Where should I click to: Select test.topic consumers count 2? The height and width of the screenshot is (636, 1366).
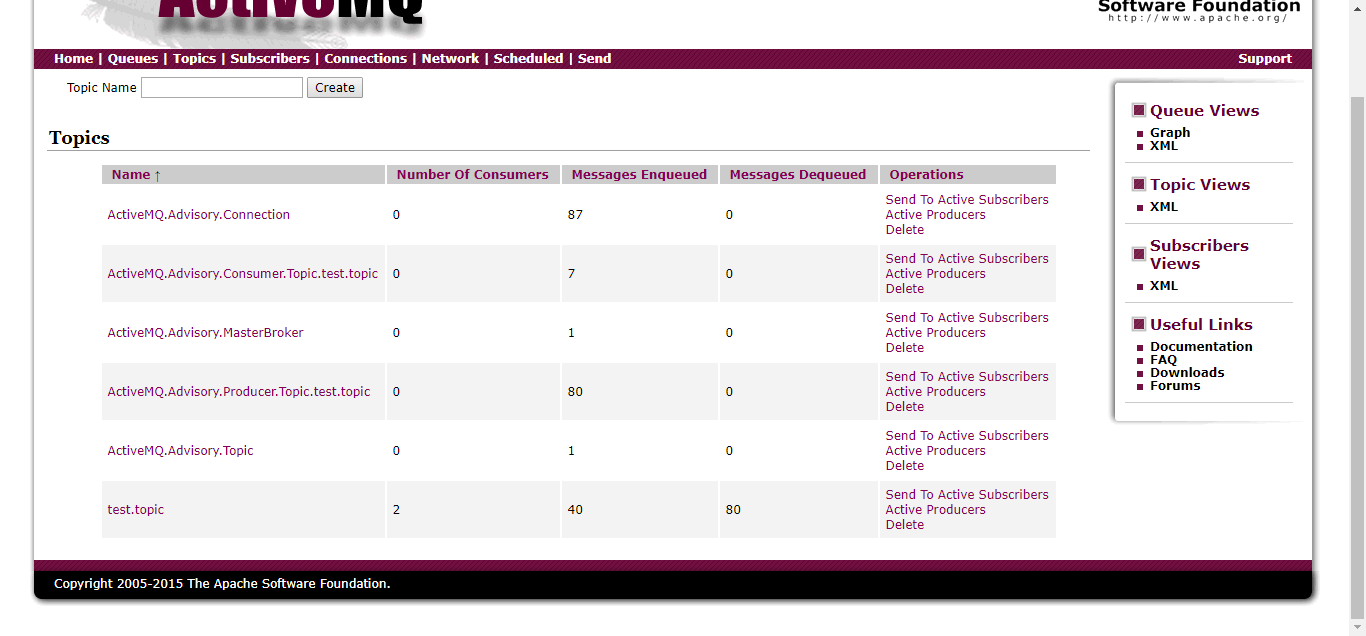[x=396, y=510]
